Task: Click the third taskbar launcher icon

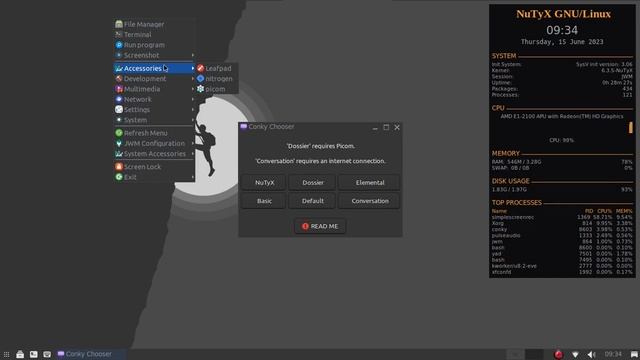Action: click(x=47, y=354)
